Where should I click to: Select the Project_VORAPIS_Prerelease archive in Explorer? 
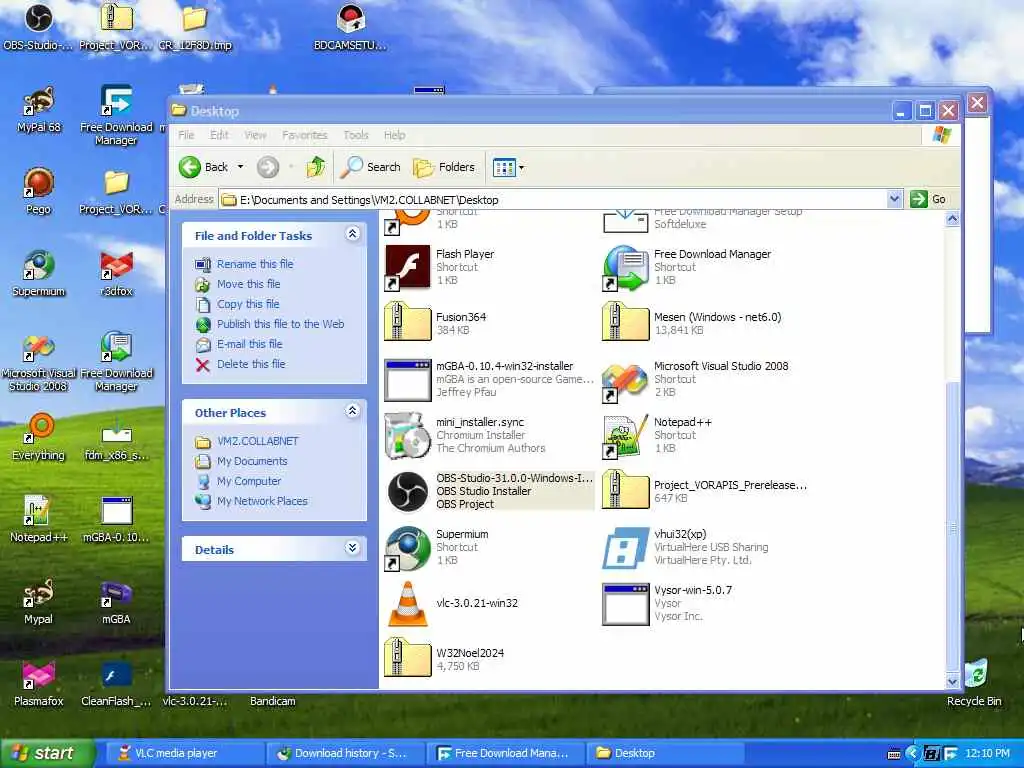[x=704, y=491]
